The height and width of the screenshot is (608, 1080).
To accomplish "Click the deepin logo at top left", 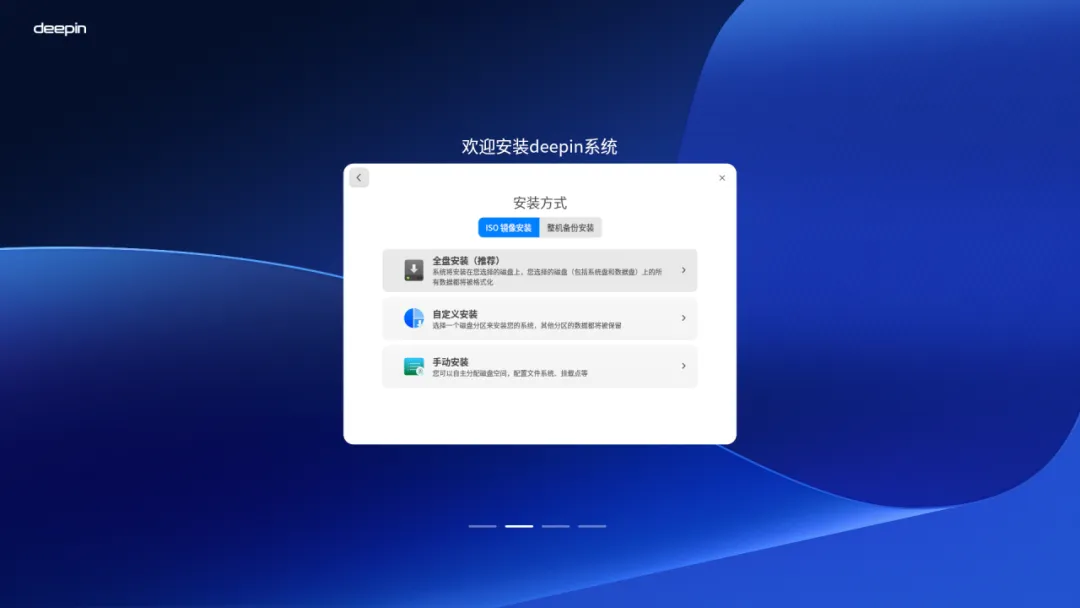I will tap(60, 28).
